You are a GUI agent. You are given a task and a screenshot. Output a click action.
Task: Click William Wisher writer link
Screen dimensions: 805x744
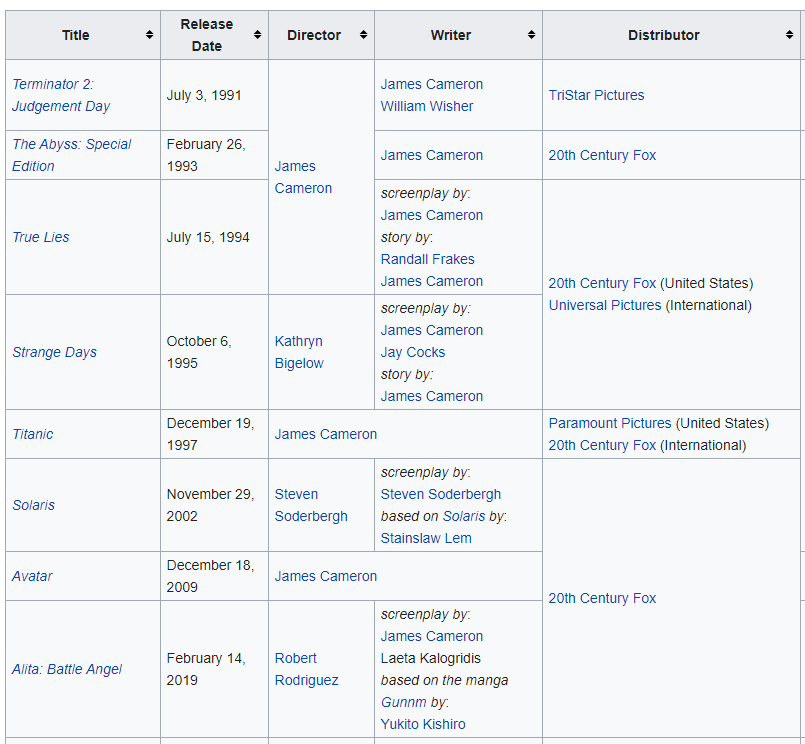coord(427,106)
